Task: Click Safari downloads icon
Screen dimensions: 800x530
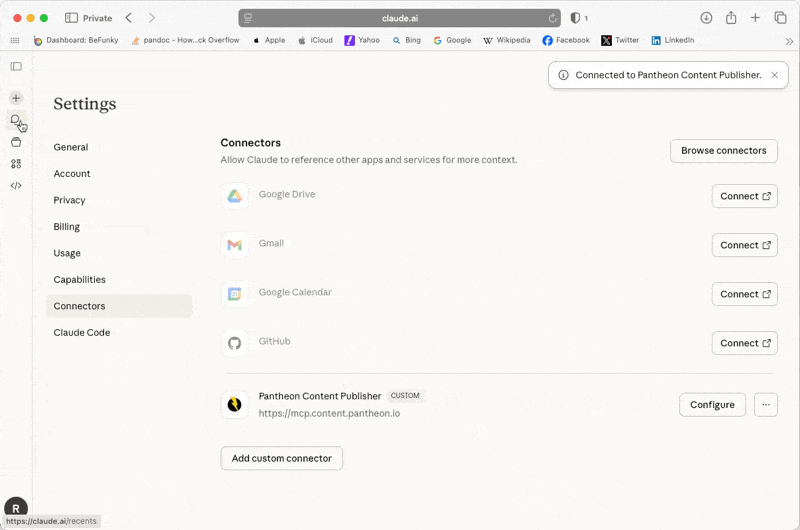Action: pos(706,18)
